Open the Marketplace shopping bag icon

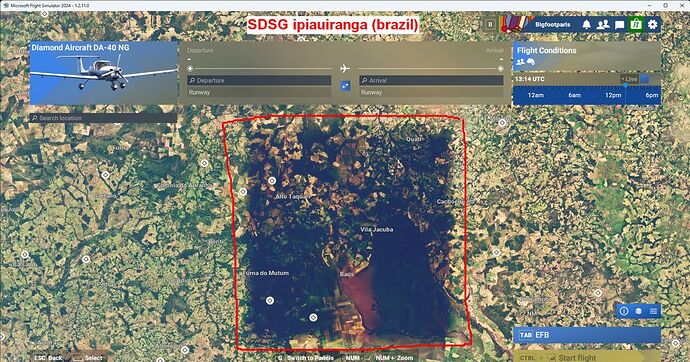tap(635, 24)
